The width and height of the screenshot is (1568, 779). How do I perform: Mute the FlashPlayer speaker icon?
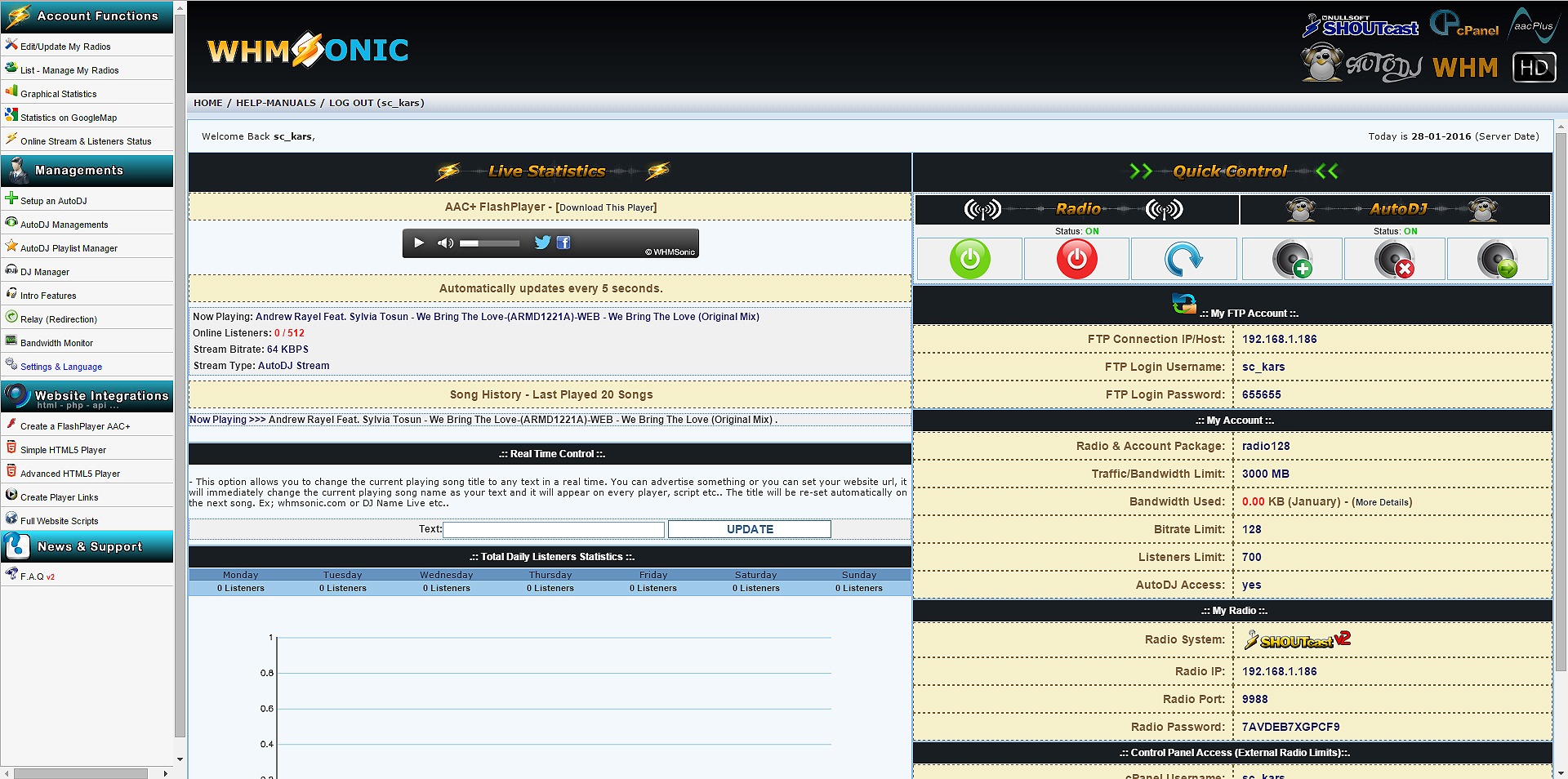coord(445,243)
